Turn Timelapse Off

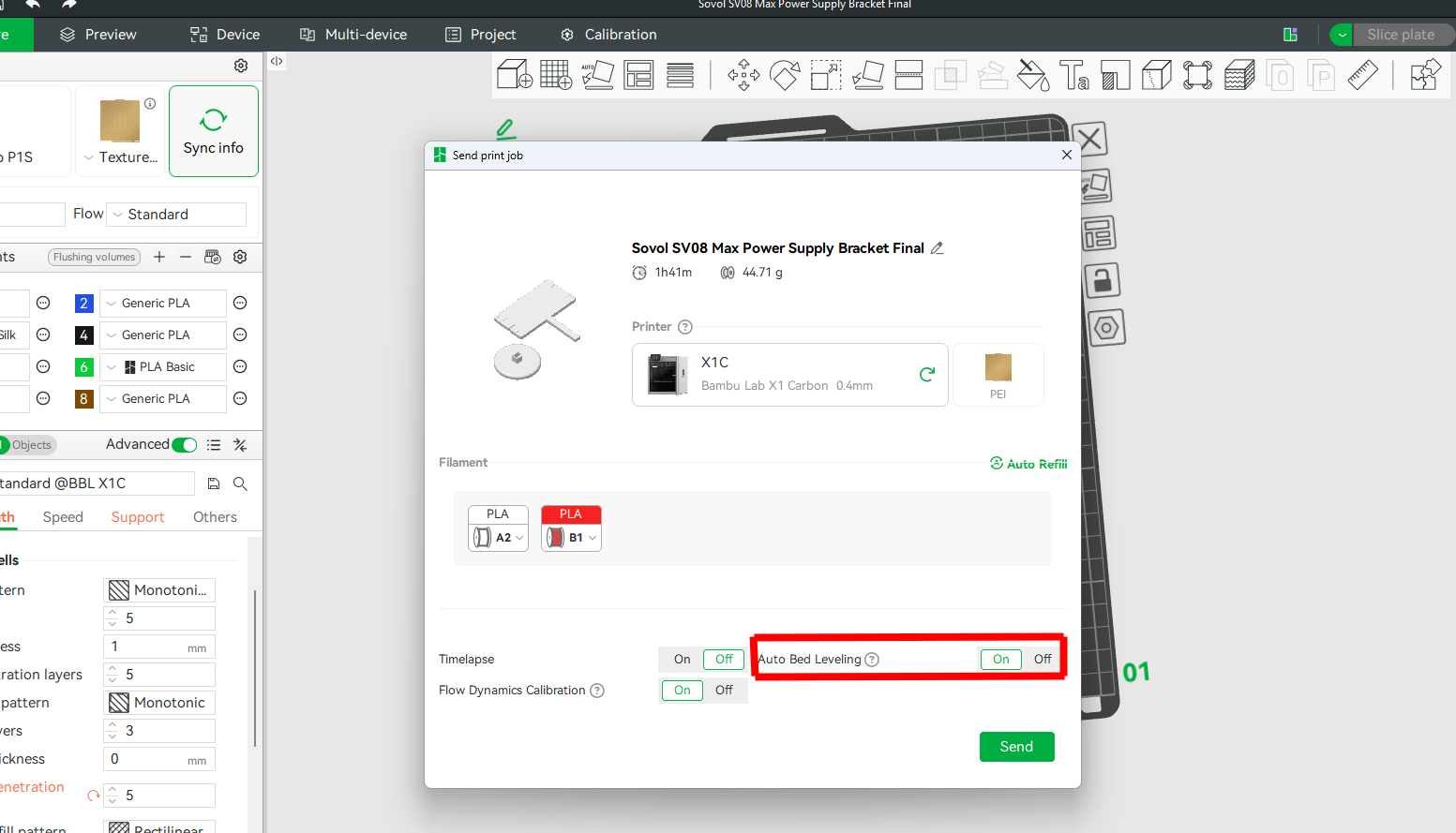[724, 659]
